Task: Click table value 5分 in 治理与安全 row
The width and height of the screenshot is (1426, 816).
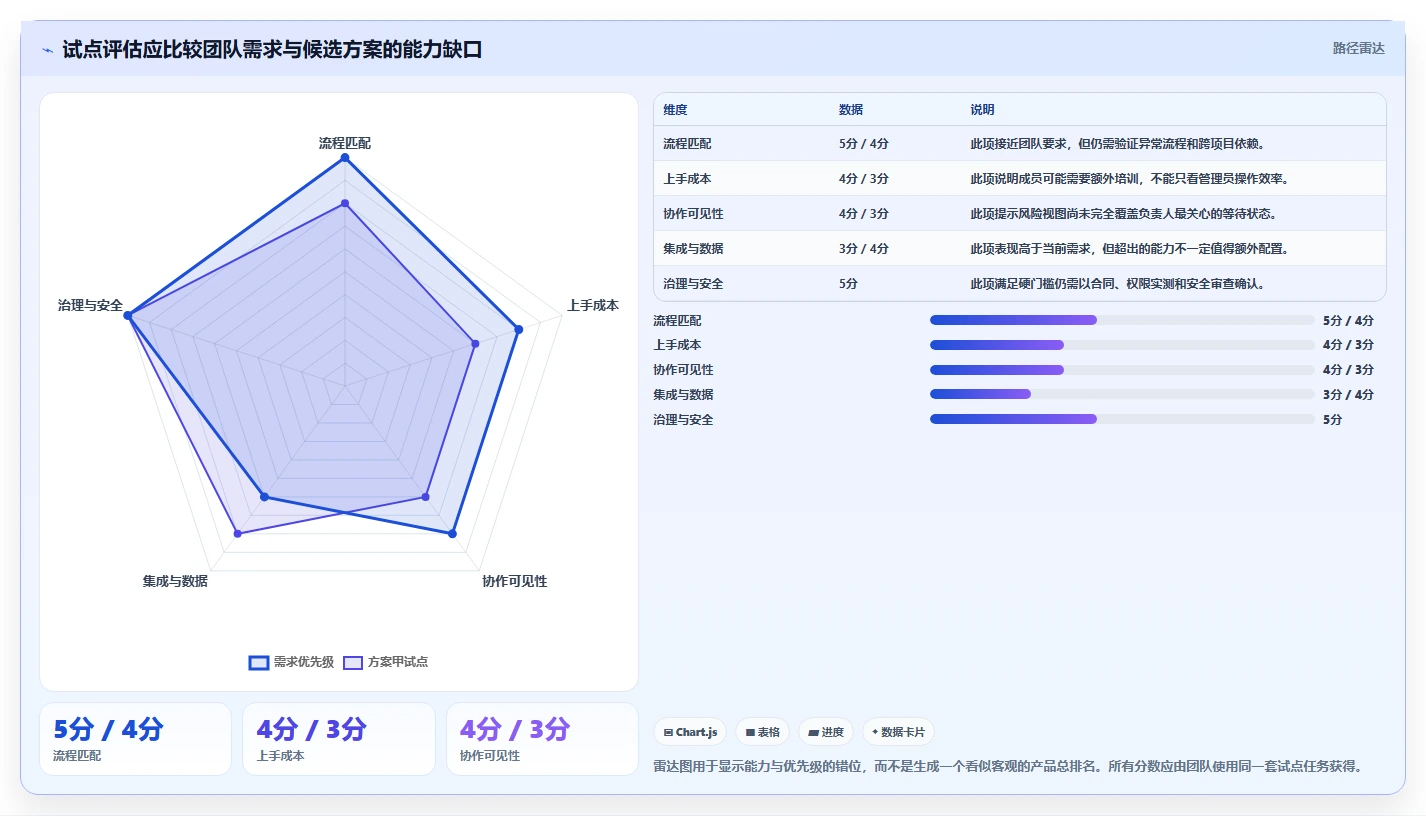Action: (x=849, y=284)
